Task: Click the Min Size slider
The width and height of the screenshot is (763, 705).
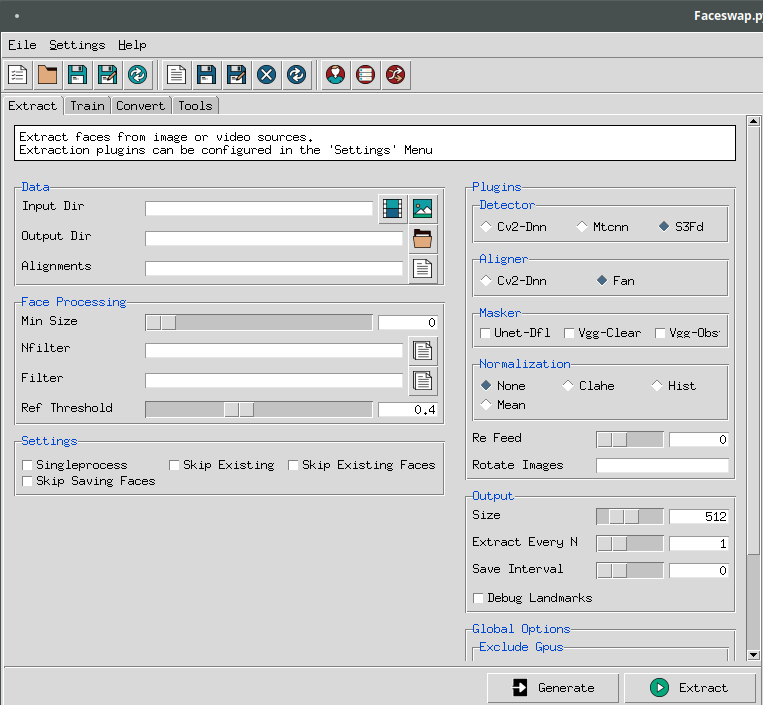Action: pos(259,323)
